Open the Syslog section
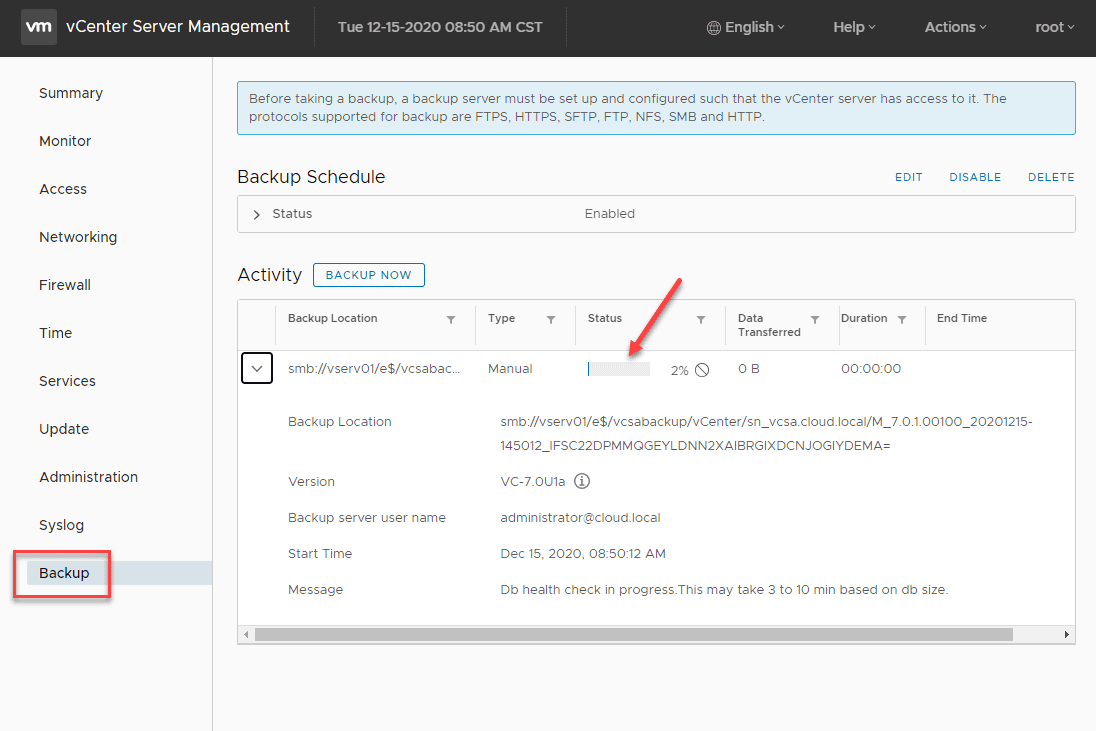The width and height of the screenshot is (1096, 731). click(x=62, y=526)
